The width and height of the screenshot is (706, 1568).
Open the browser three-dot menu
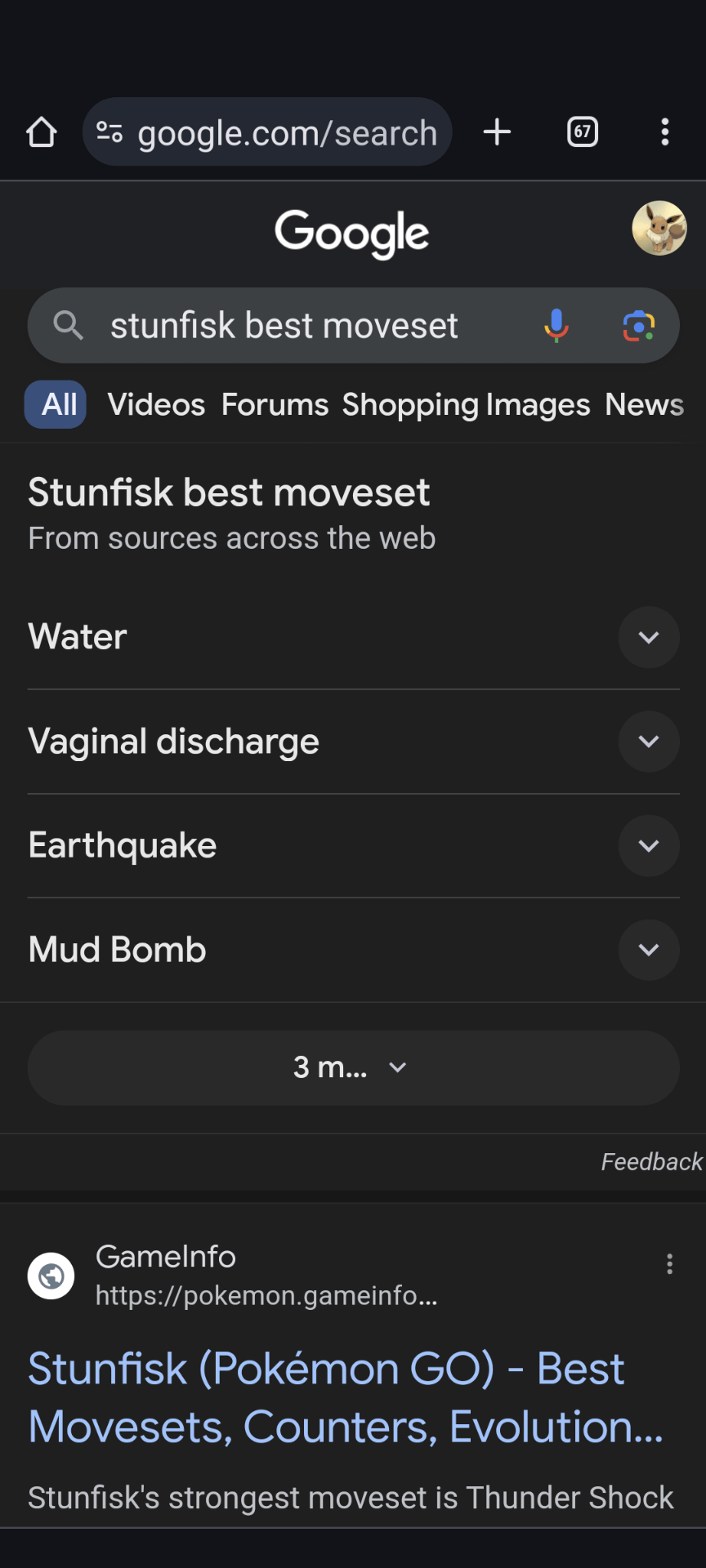pyautogui.click(x=665, y=132)
